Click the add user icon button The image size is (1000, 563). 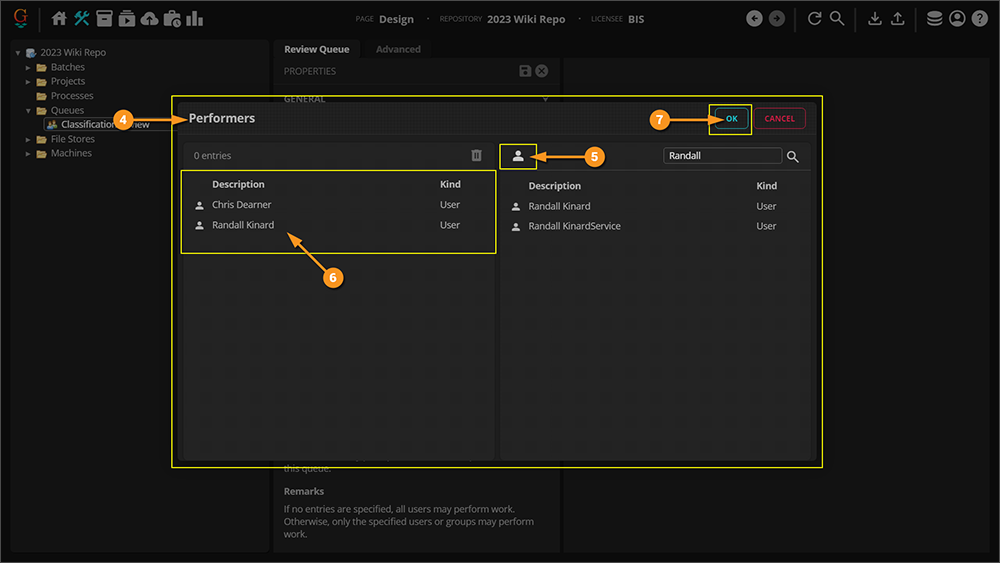[518, 156]
